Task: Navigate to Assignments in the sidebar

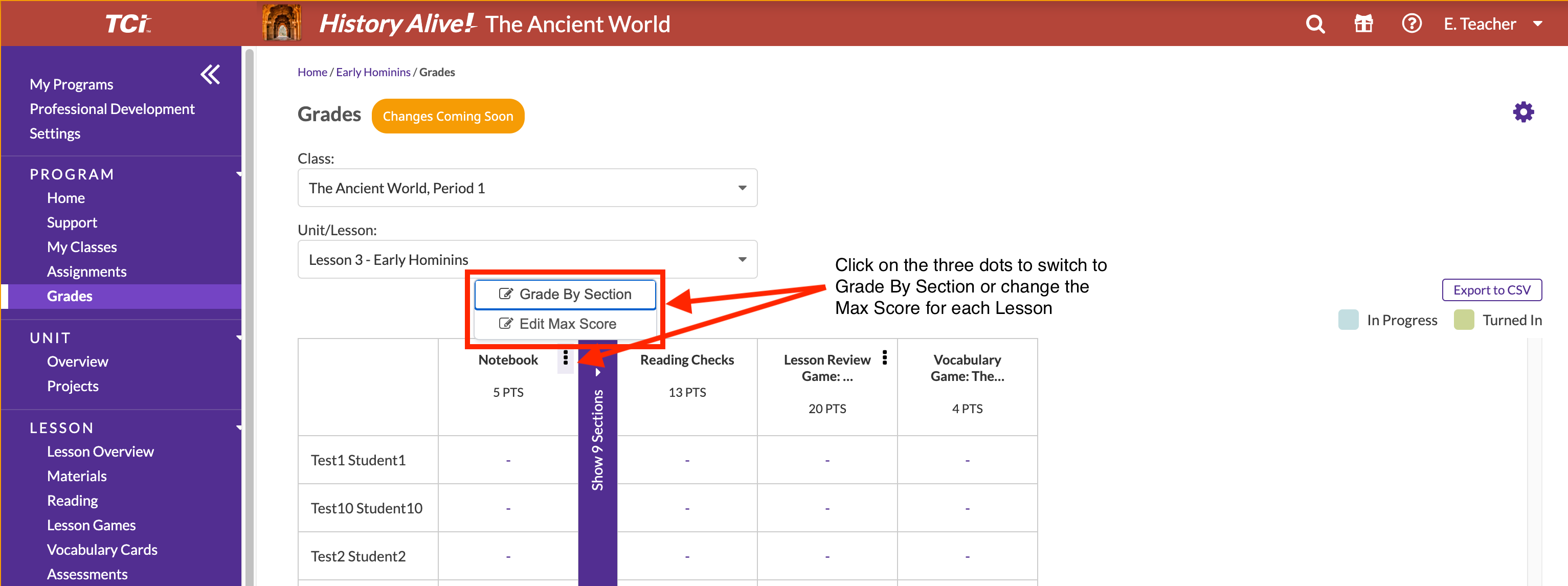Action: pos(86,271)
